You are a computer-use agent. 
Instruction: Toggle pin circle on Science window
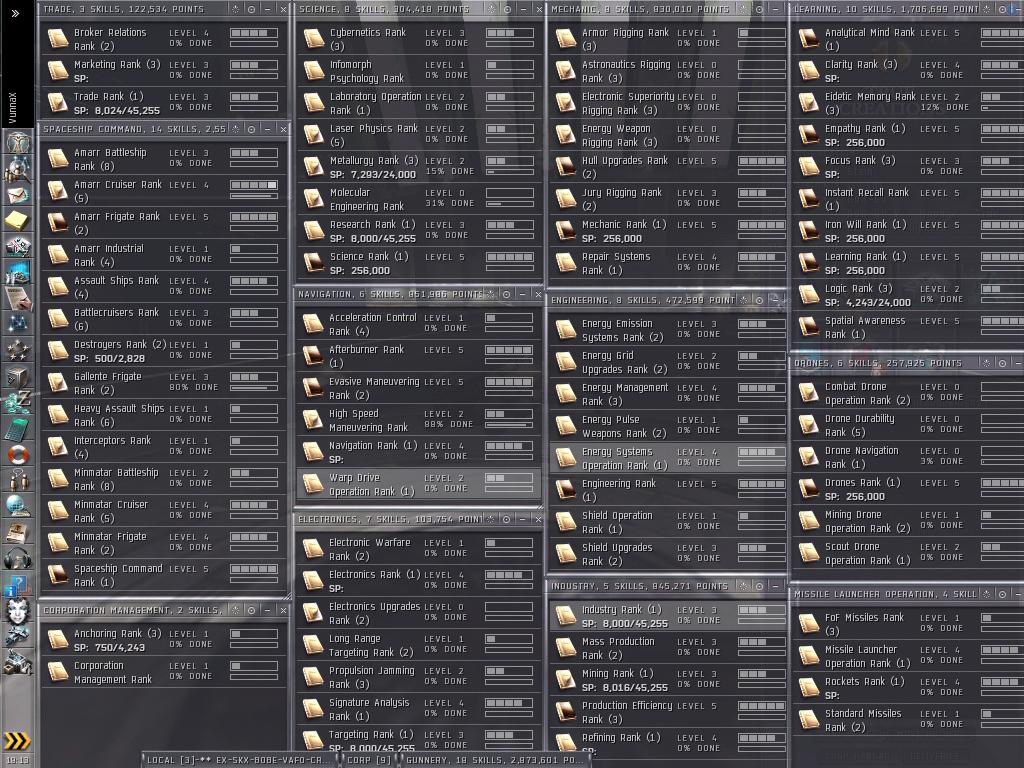pos(507,9)
